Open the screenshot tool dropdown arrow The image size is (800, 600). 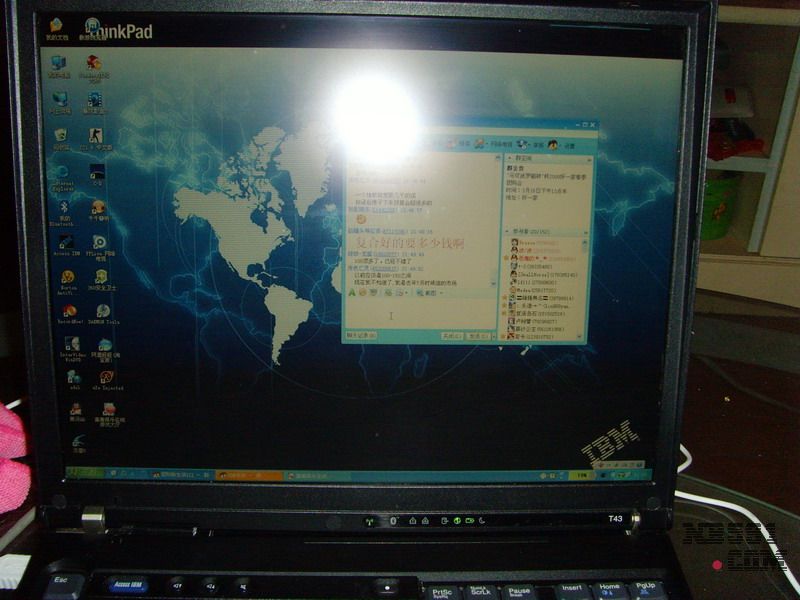tap(441, 293)
